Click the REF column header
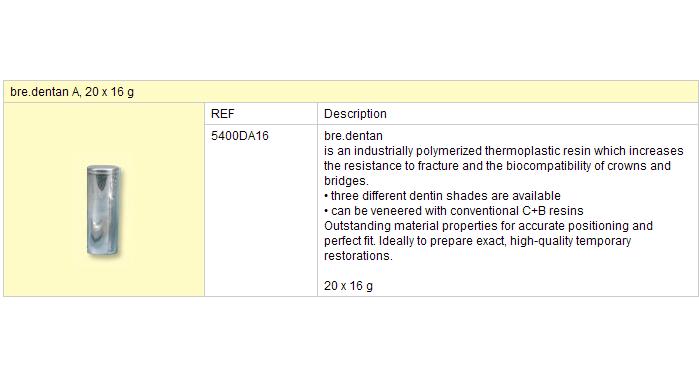This screenshot has width=699, height=391. tap(222, 114)
